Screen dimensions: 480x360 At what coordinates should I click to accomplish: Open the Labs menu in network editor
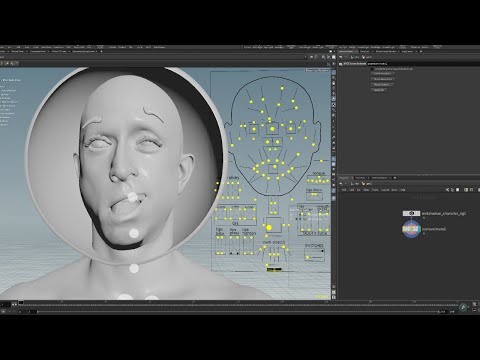(394, 190)
